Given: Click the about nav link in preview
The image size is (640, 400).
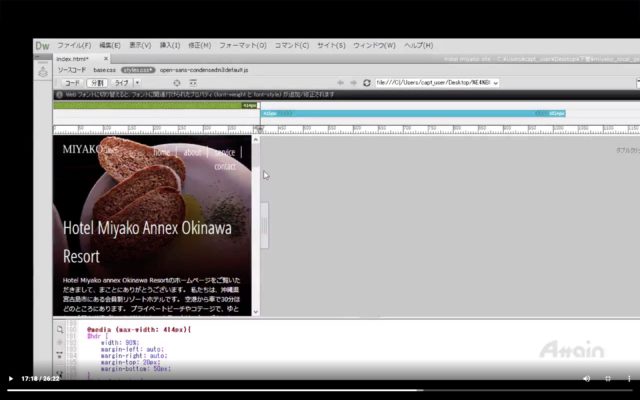Looking at the screenshot, I should click(192, 152).
